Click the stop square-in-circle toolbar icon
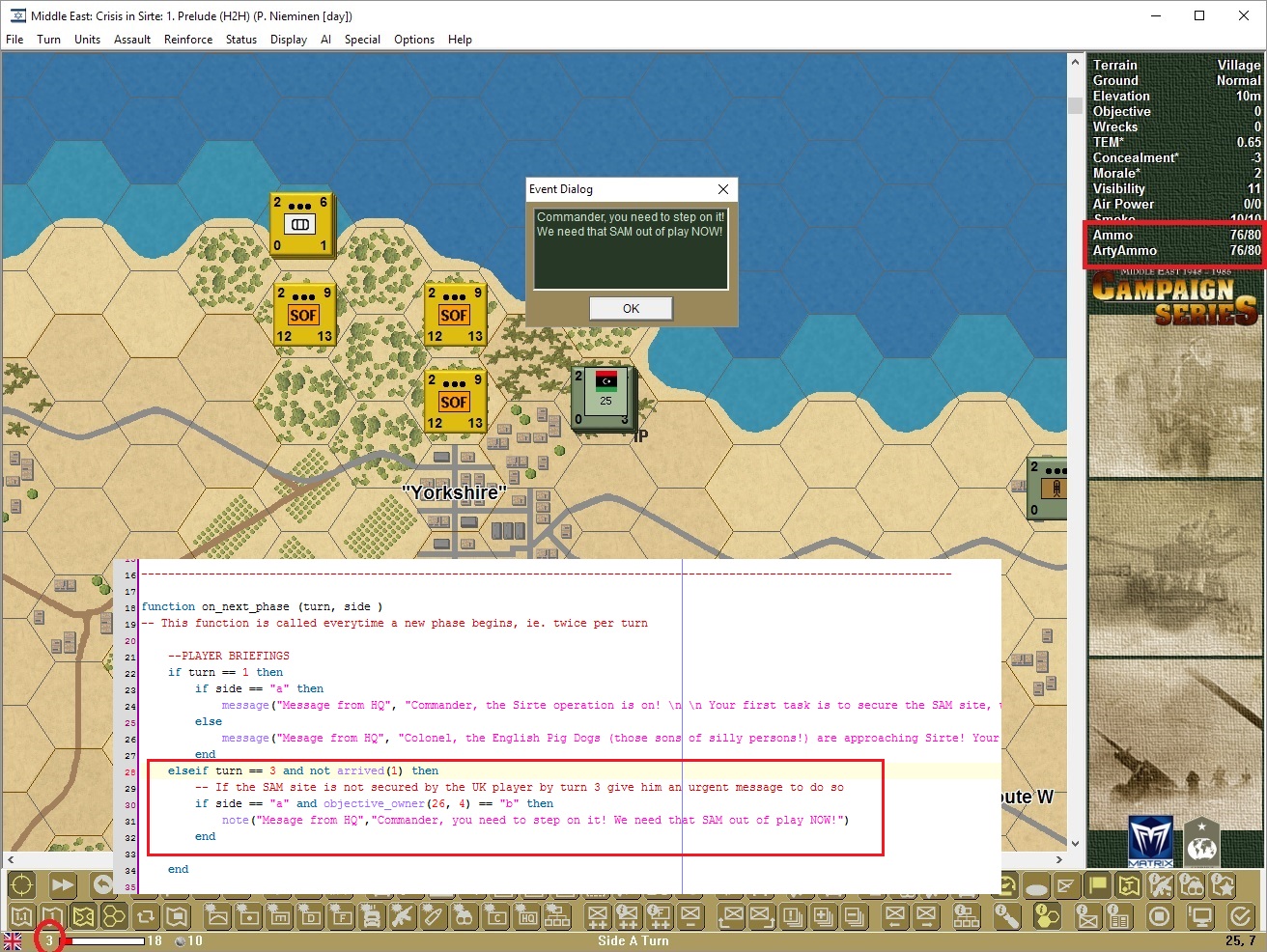The image size is (1267, 952). (x=1160, y=915)
